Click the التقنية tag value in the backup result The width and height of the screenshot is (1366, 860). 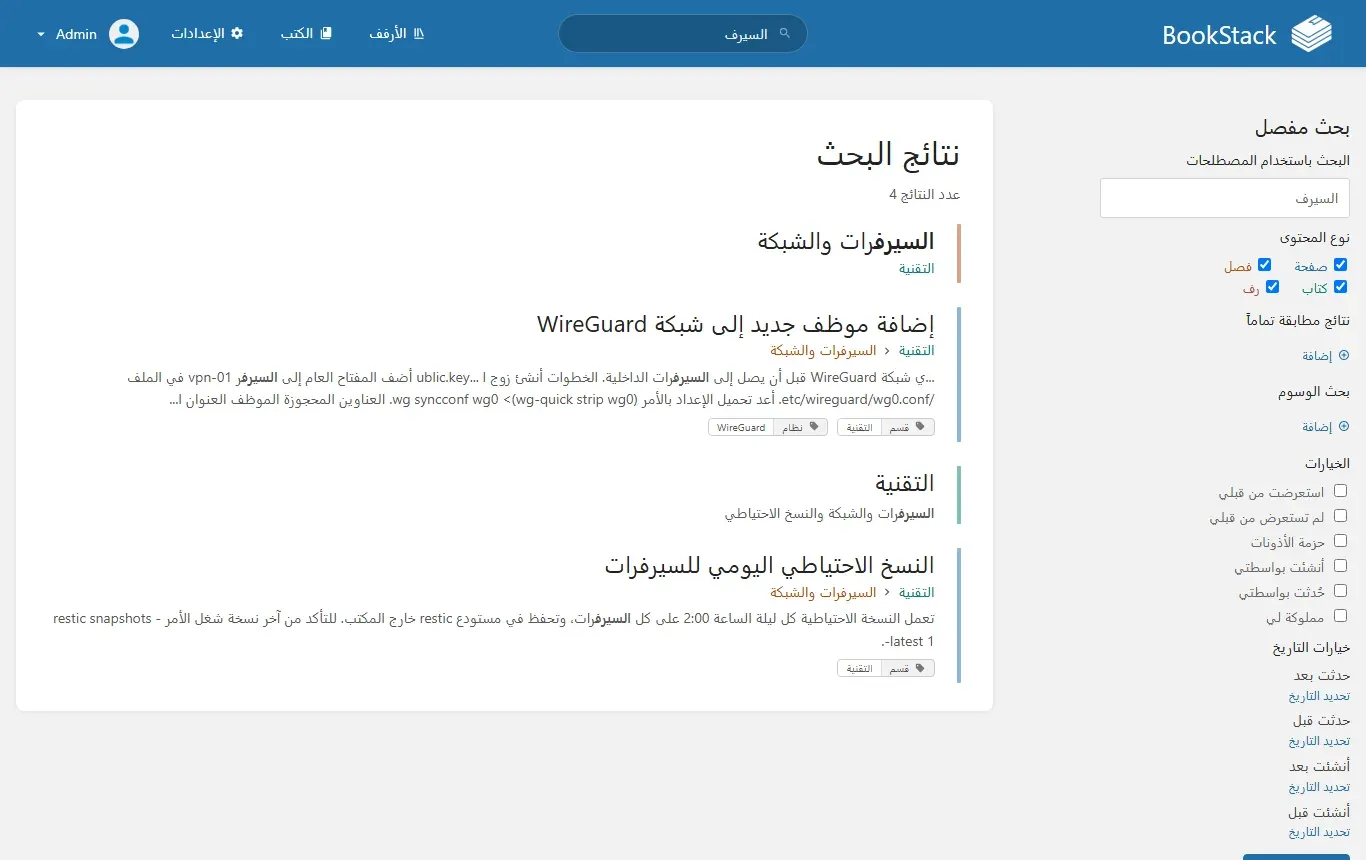pos(860,668)
